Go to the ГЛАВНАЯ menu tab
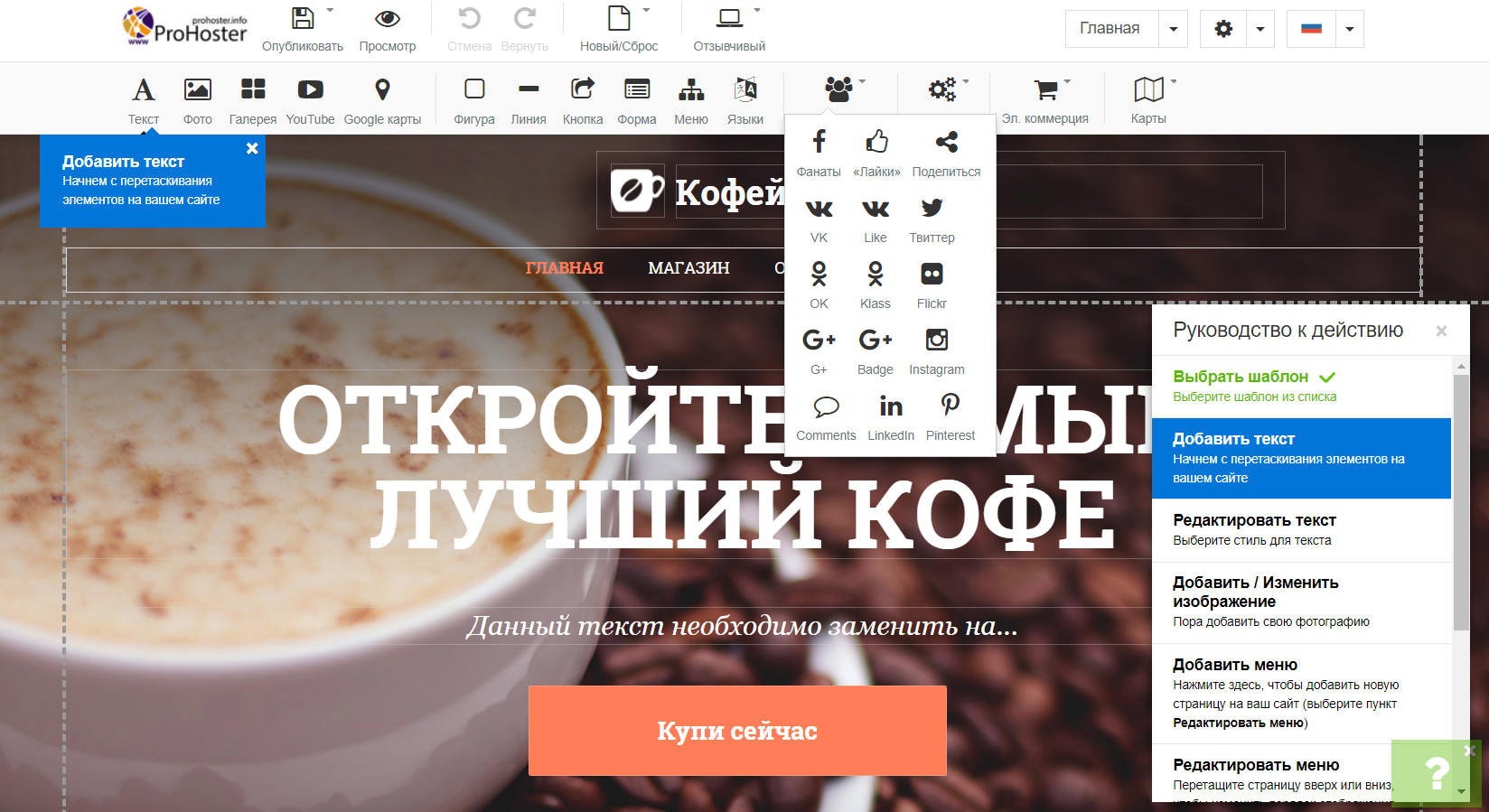This screenshot has height=812, width=1489. click(564, 268)
